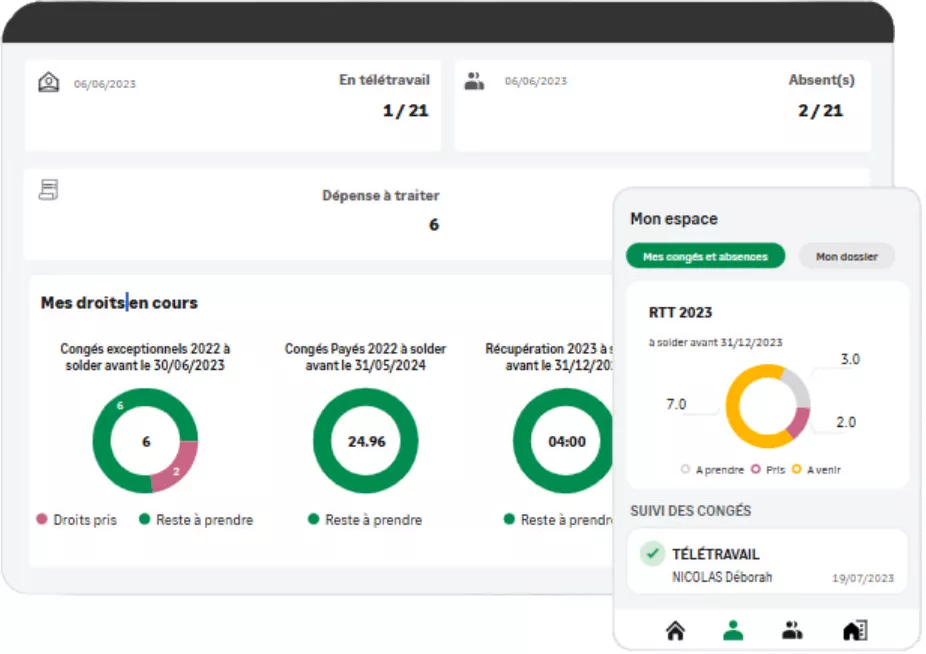Click the expense receipt icon
The image size is (926, 654).
pos(48,189)
